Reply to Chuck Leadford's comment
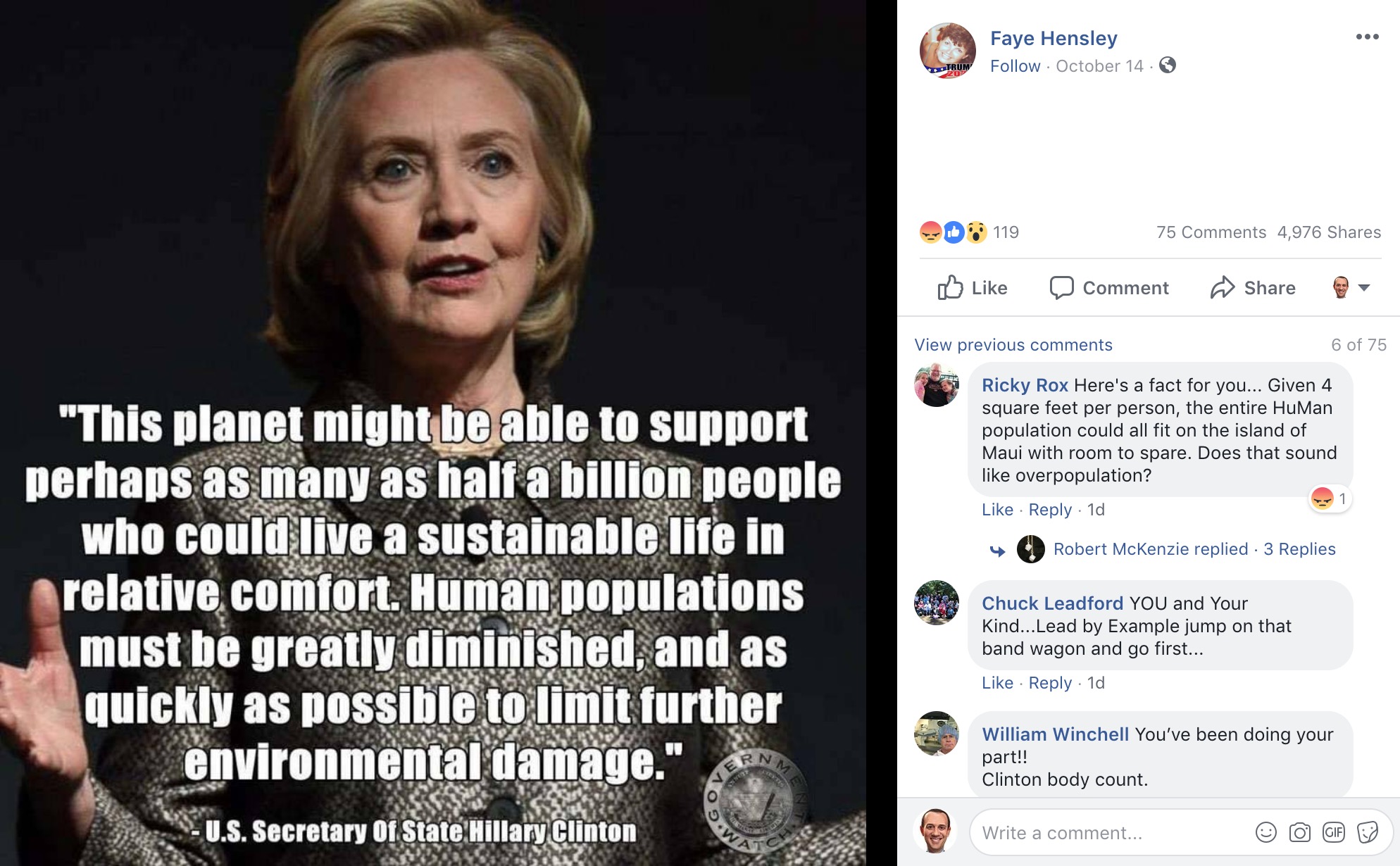This screenshot has height=866, width=1400. 1051,682
